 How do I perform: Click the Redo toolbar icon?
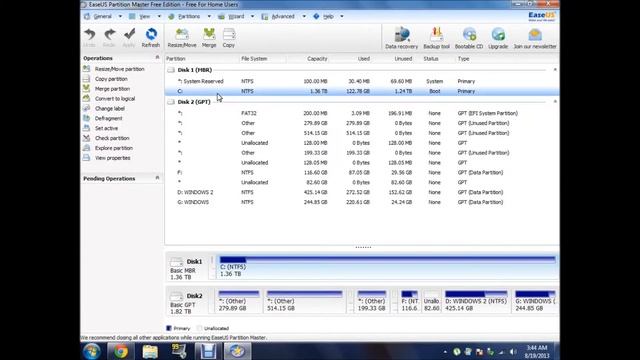point(109,38)
